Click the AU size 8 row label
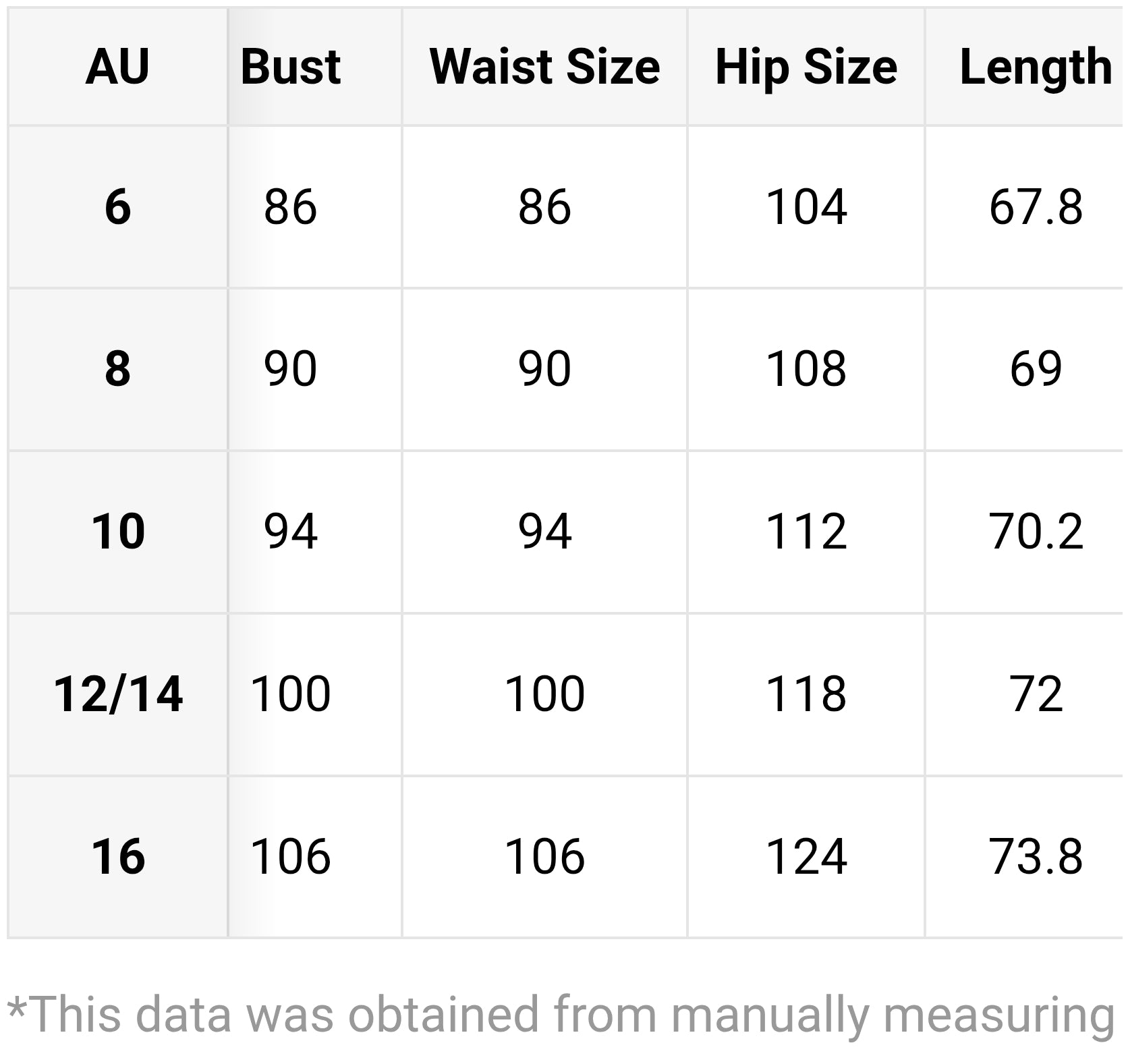Viewport: 1128px width, 1064px height. 117,369
